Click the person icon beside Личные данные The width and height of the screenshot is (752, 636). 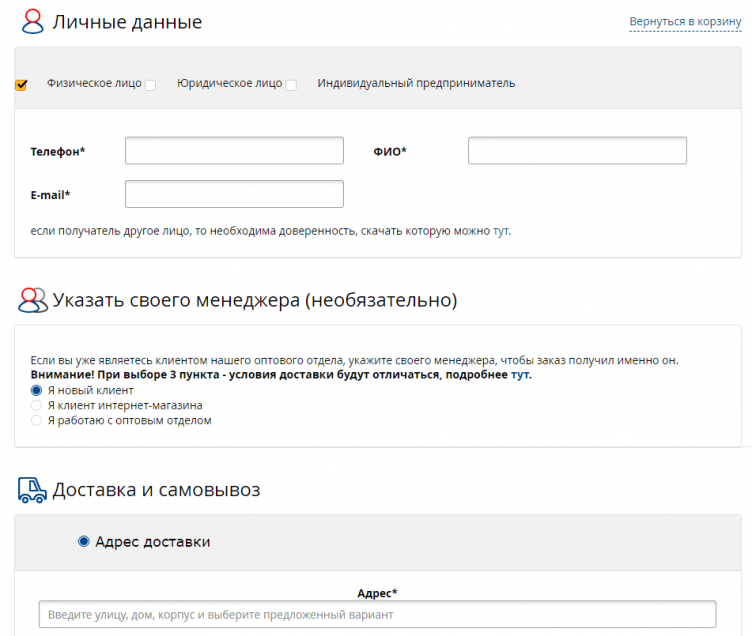(x=33, y=22)
